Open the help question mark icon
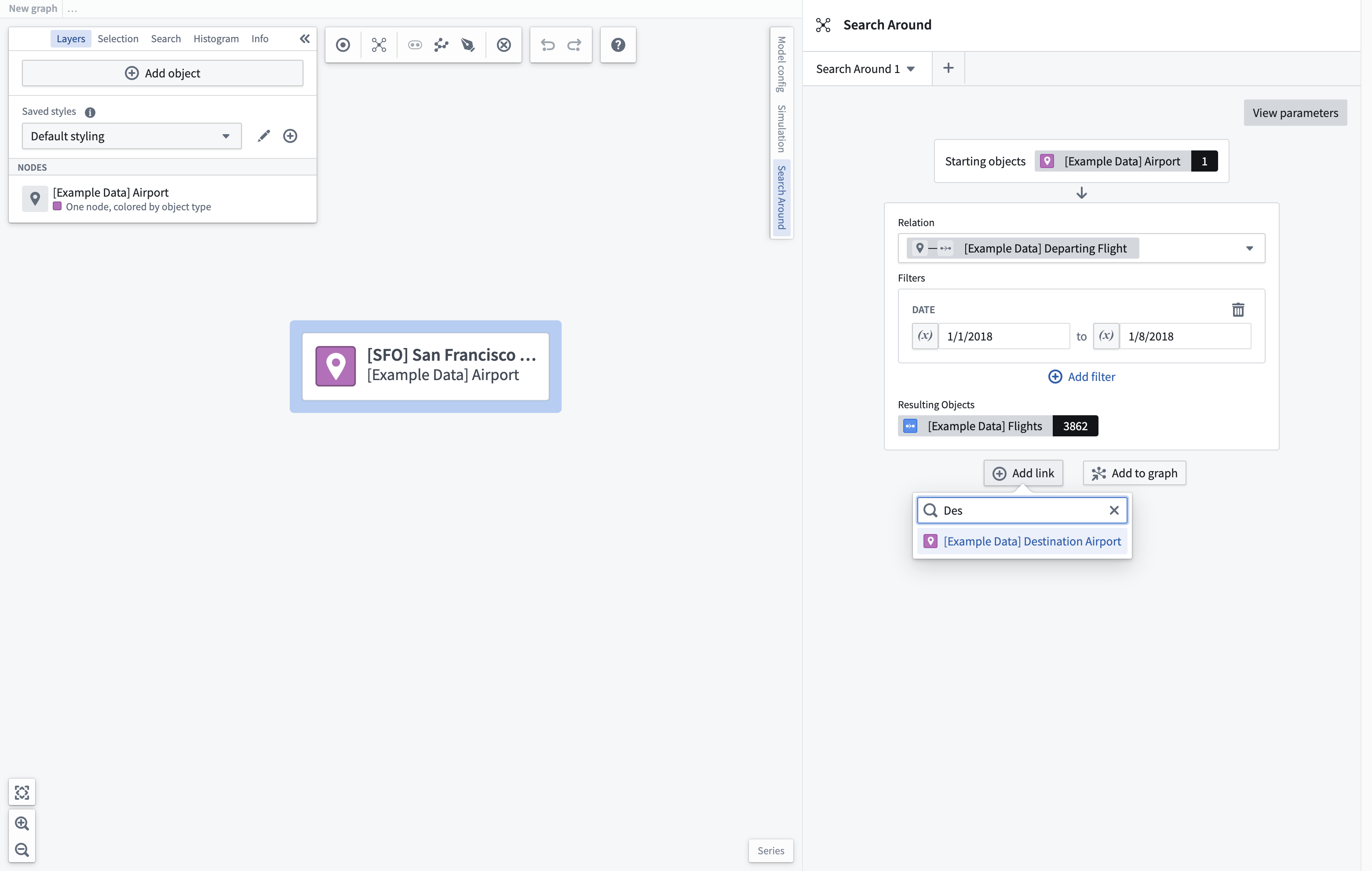Viewport: 1372px width, 871px height. (x=618, y=45)
